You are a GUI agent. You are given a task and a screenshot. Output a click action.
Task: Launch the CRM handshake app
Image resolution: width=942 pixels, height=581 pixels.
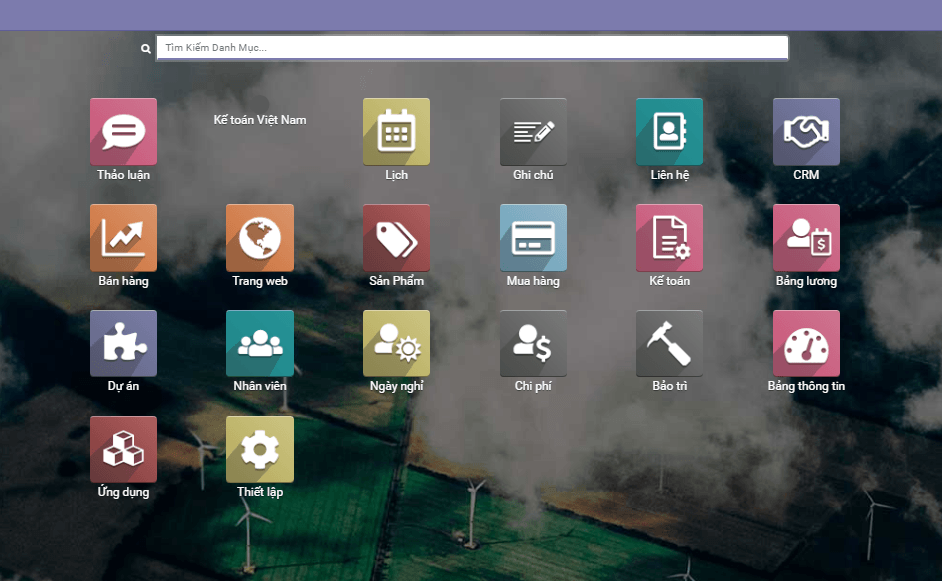(x=806, y=132)
